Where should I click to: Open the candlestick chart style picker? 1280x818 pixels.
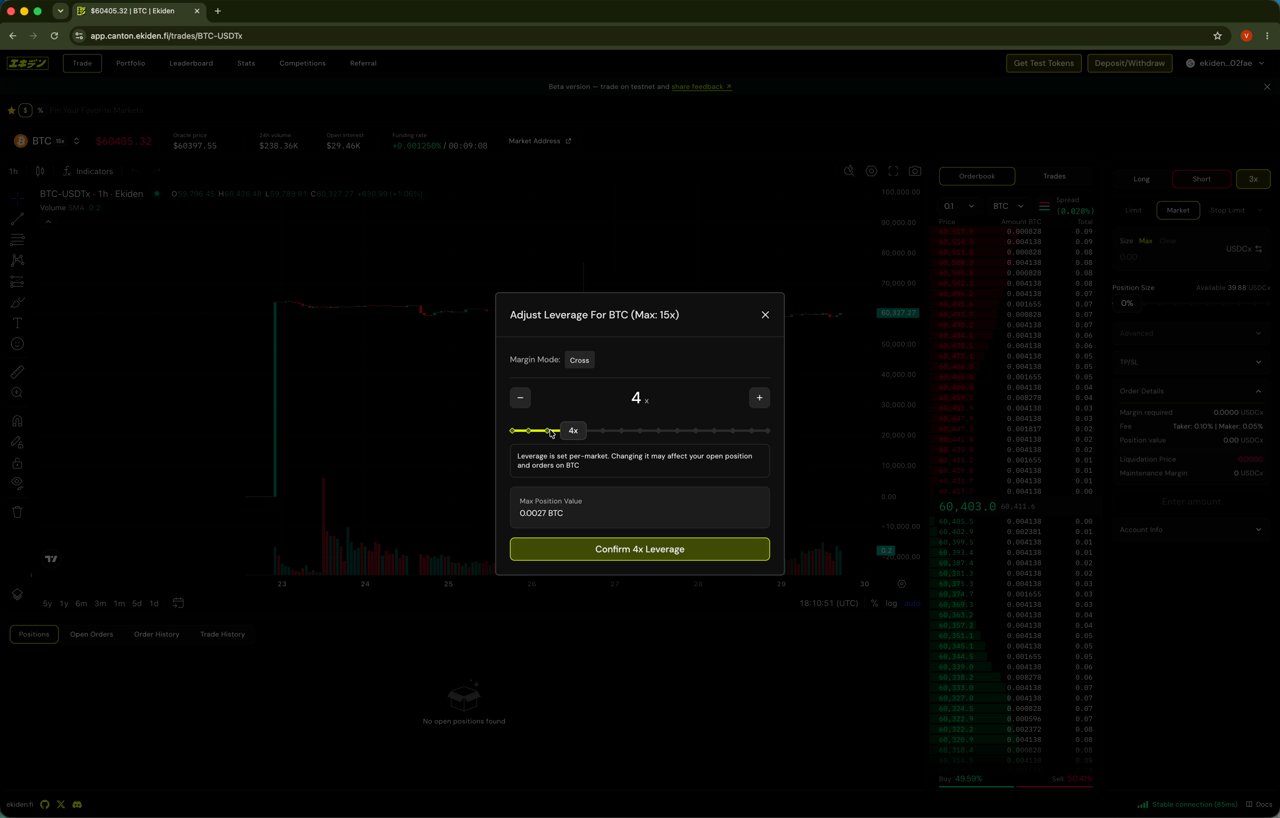tap(41, 171)
